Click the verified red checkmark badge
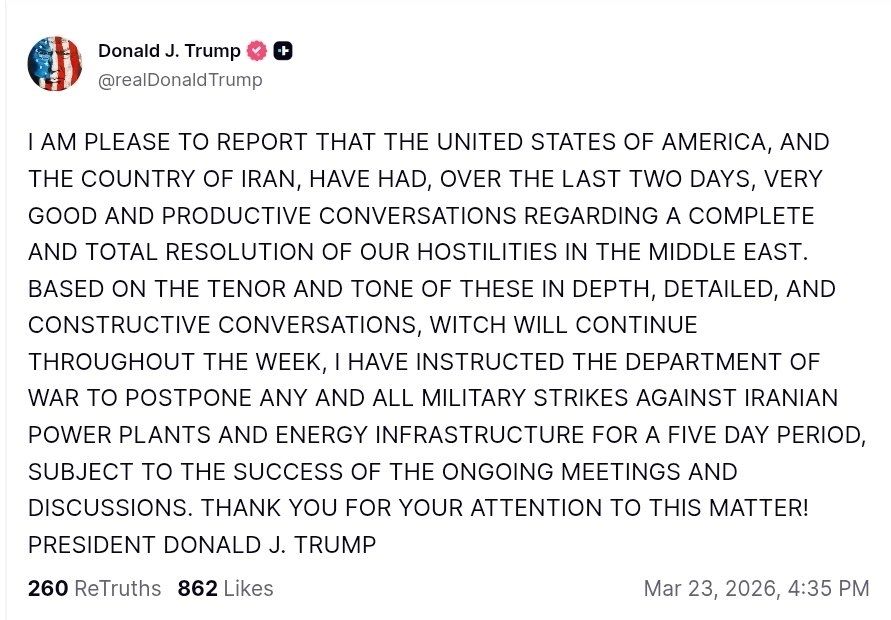This screenshot has height=620, width=891. point(257,51)
